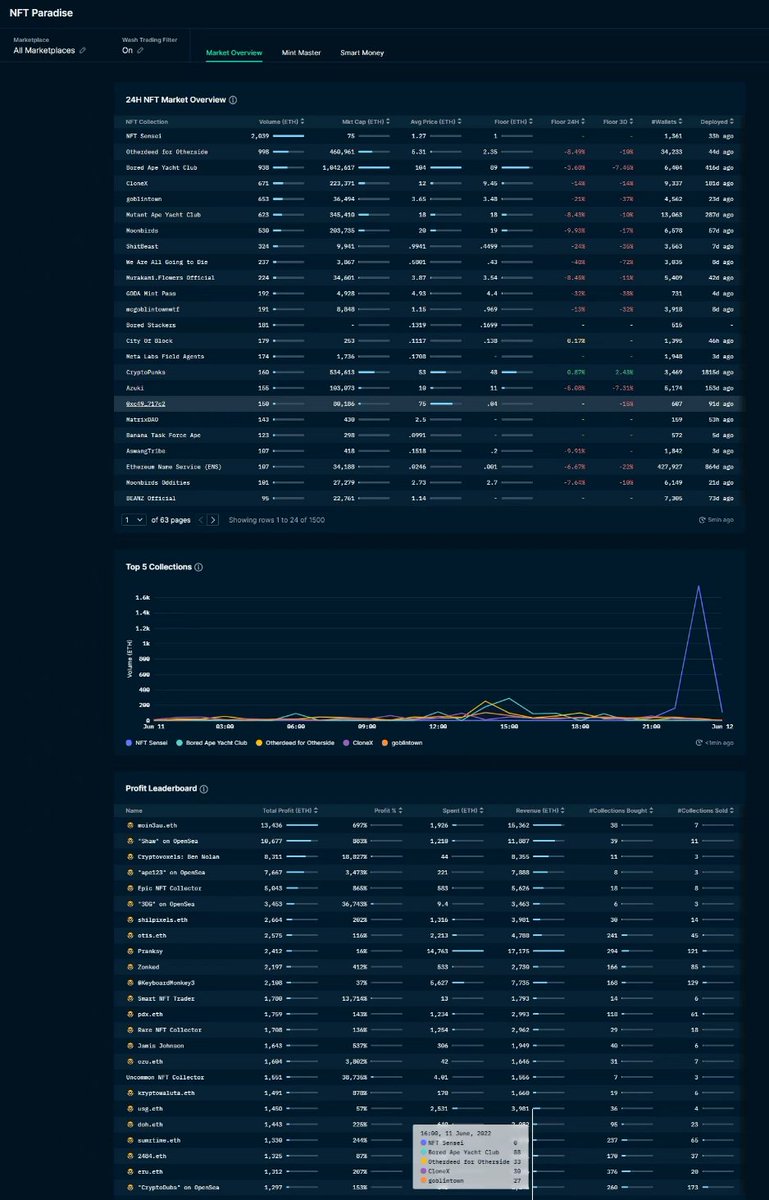This screenshot has width=769, height=1200.
Task: Click Volume bar for NFT Sensei row
Action: 288,137
